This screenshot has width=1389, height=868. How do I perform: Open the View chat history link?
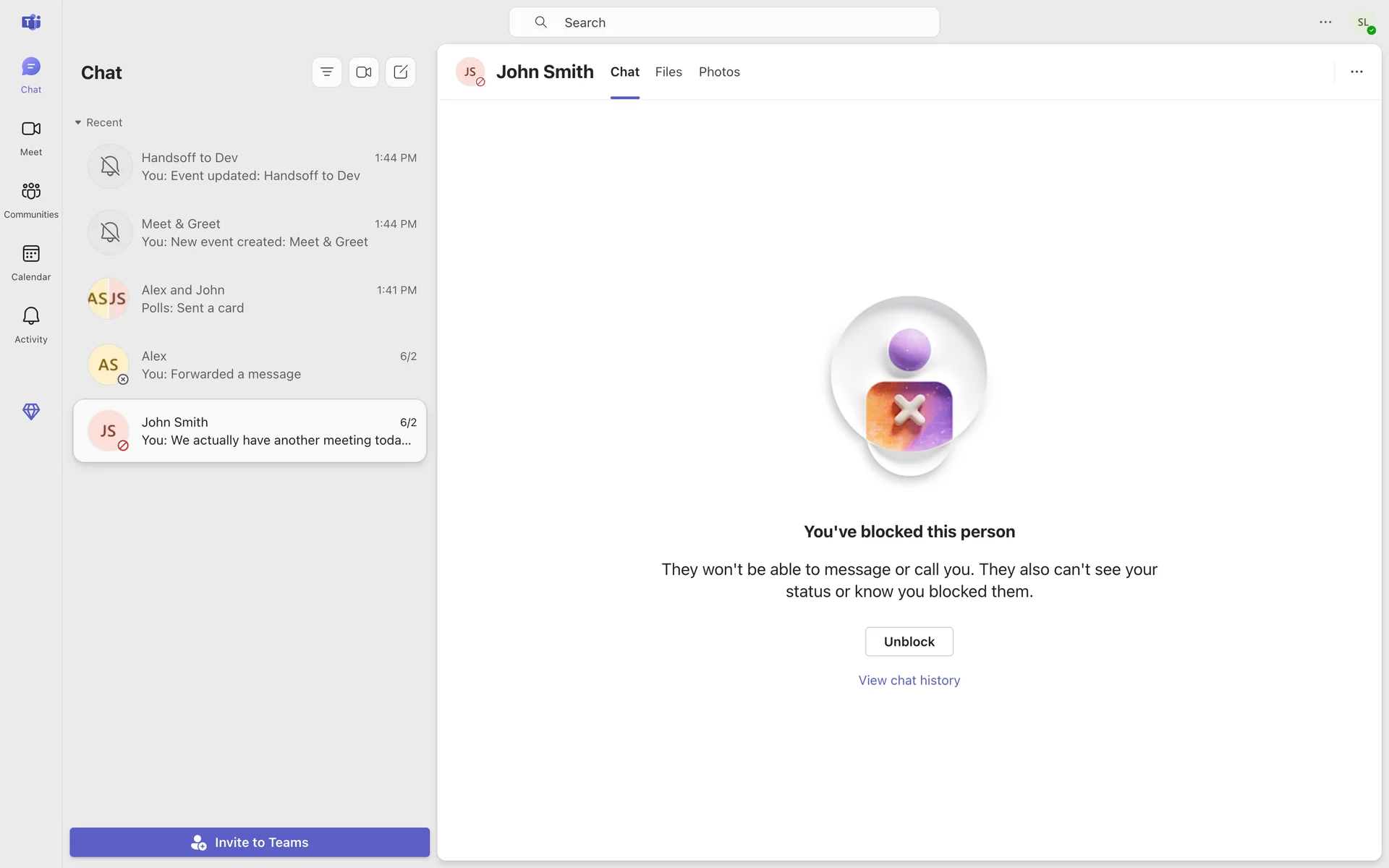[909, 681]
